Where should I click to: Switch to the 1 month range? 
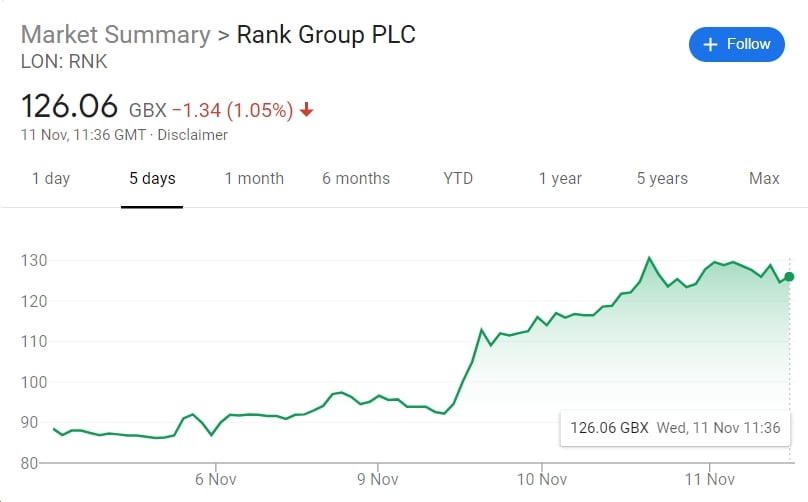click(254, 179)
